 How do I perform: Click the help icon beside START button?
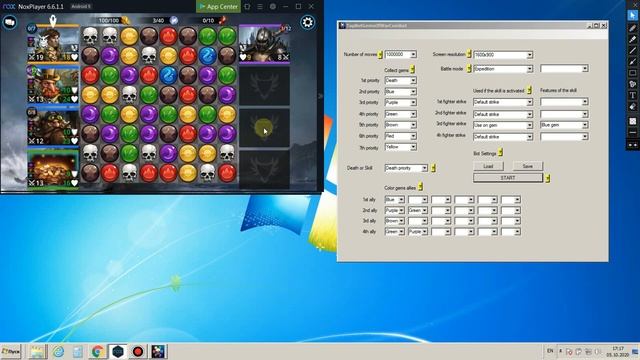click(548, 178)
